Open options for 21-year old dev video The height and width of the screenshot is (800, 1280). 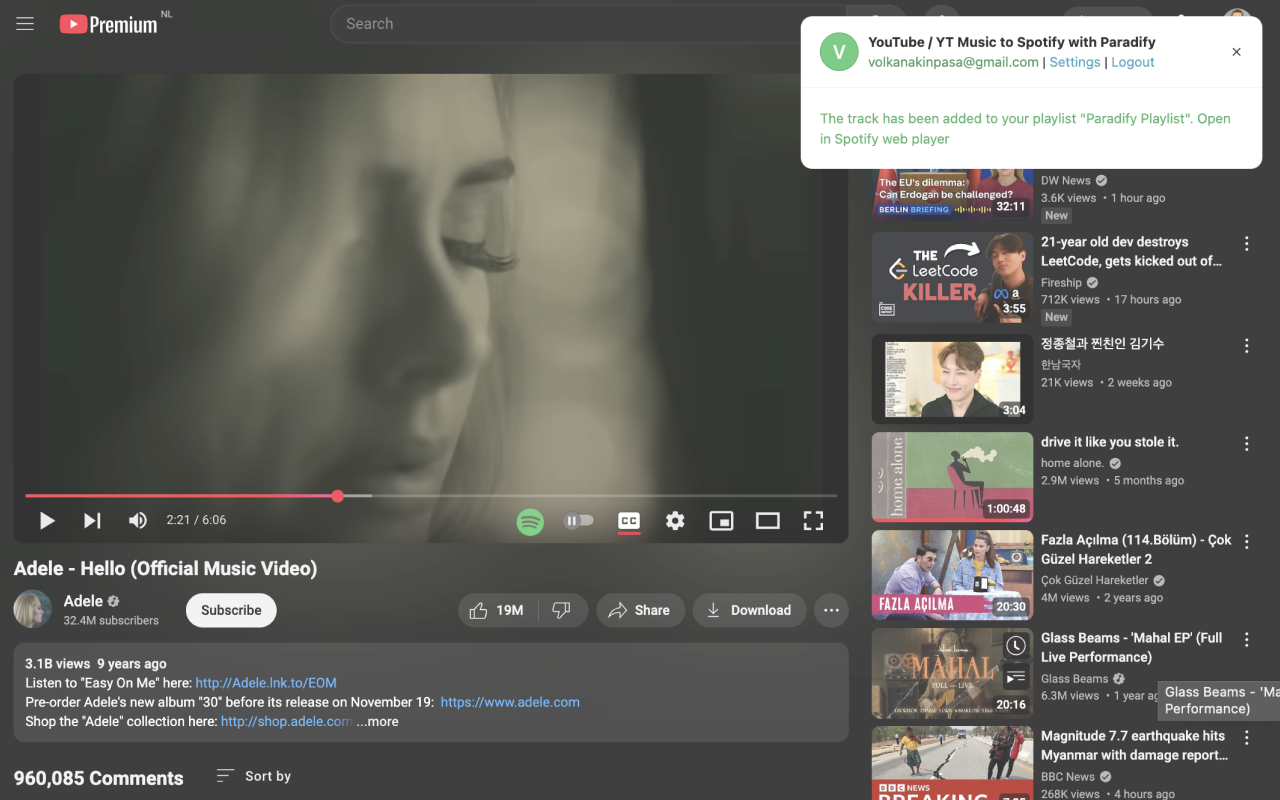1246,244
